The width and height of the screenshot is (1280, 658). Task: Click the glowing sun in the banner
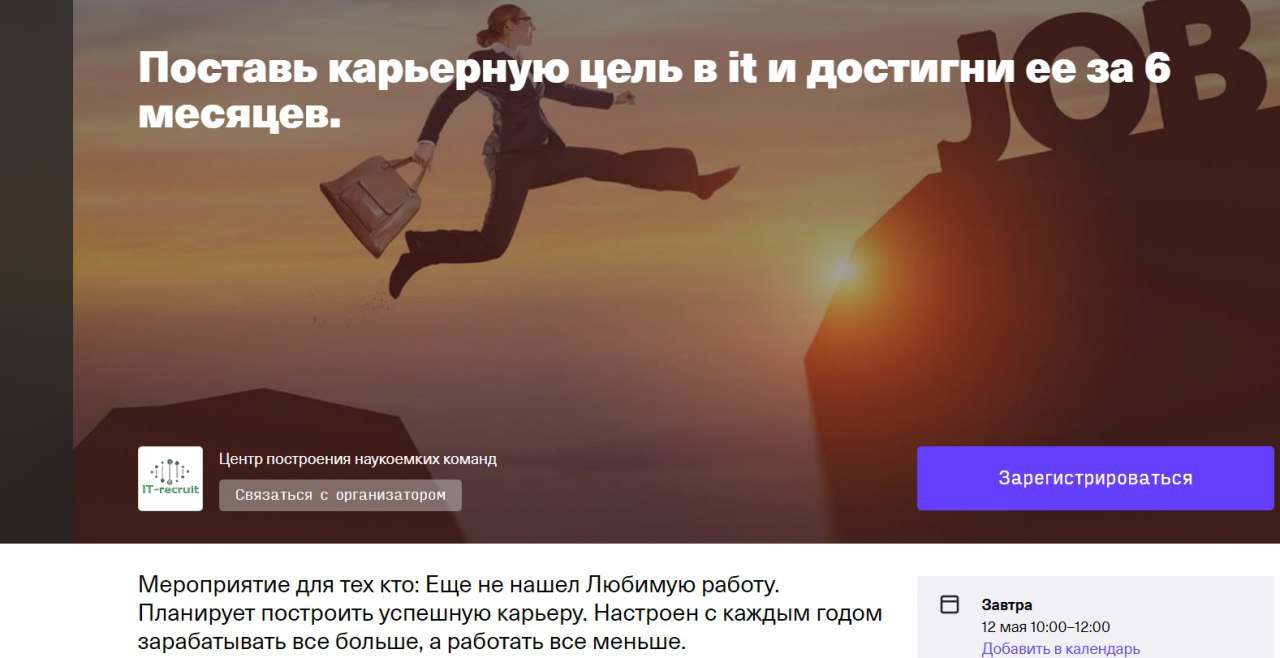tap(842, 268)
